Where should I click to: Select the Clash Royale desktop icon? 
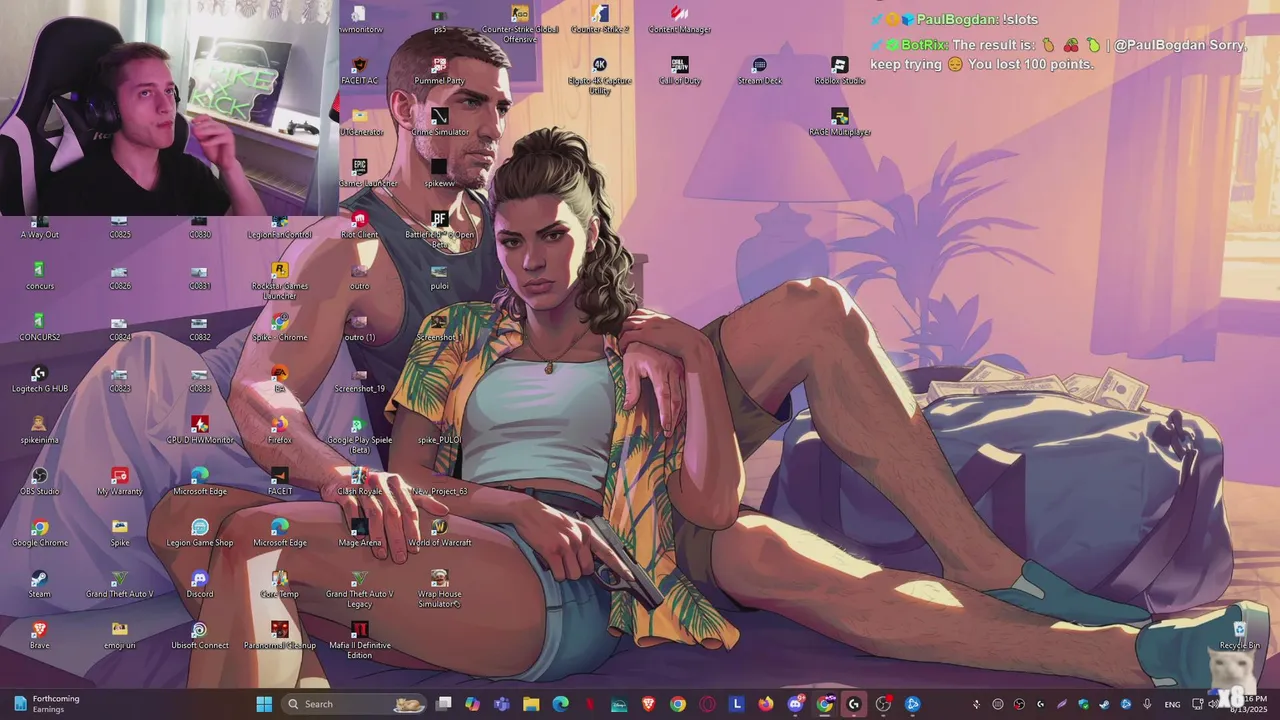pyautogui.click(x=360, y=481)
